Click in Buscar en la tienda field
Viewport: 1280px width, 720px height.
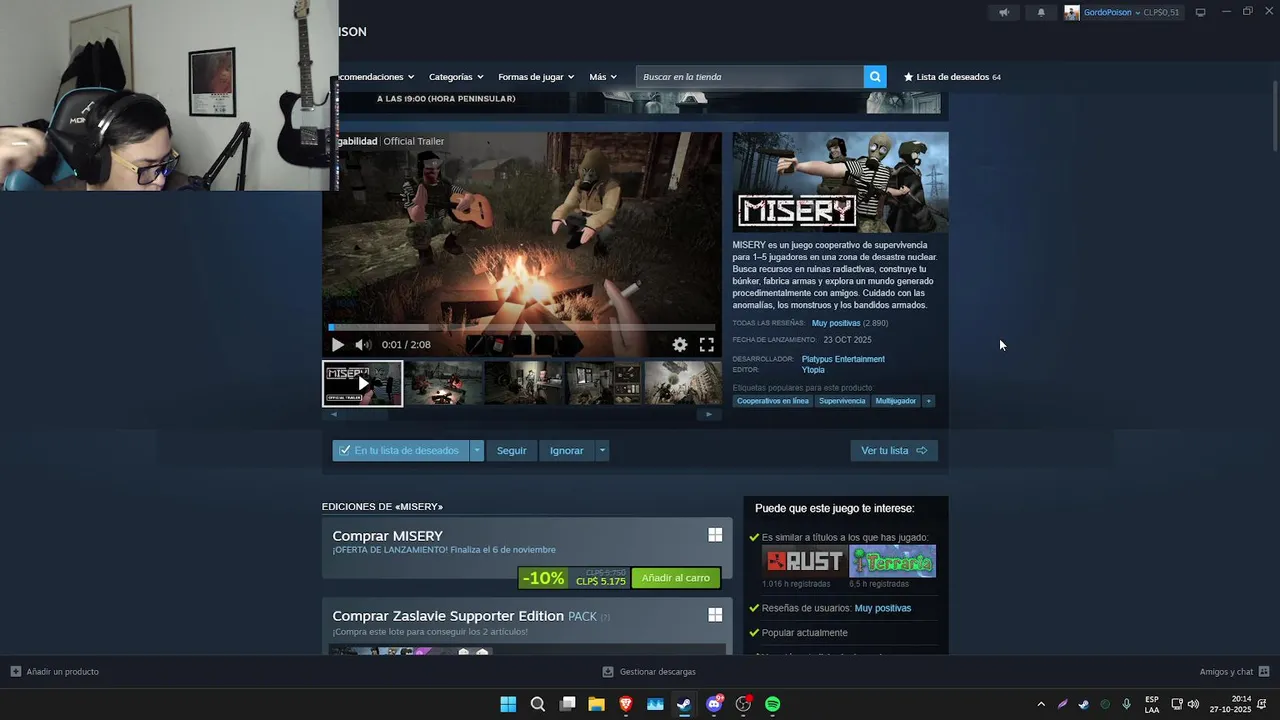pos(750,76)
